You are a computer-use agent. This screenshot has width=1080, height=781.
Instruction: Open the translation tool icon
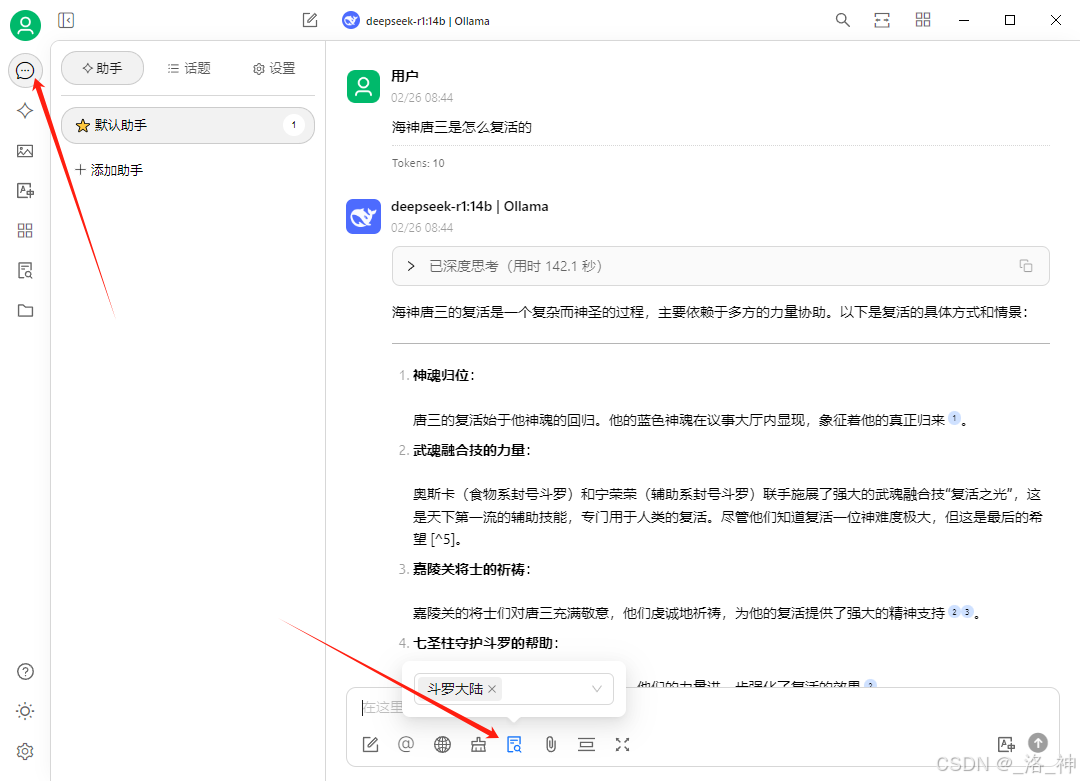(25, 190)
